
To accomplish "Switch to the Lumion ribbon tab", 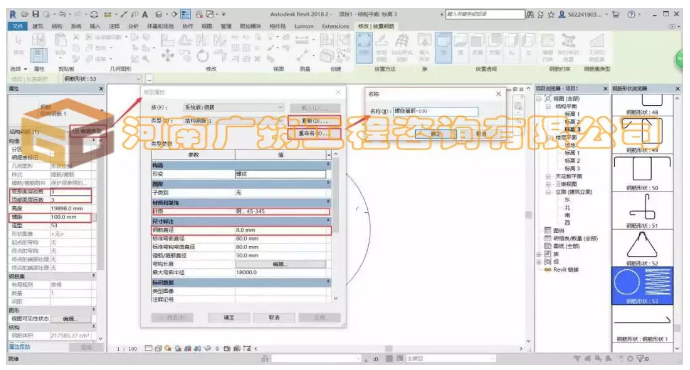I will point(304,26).
